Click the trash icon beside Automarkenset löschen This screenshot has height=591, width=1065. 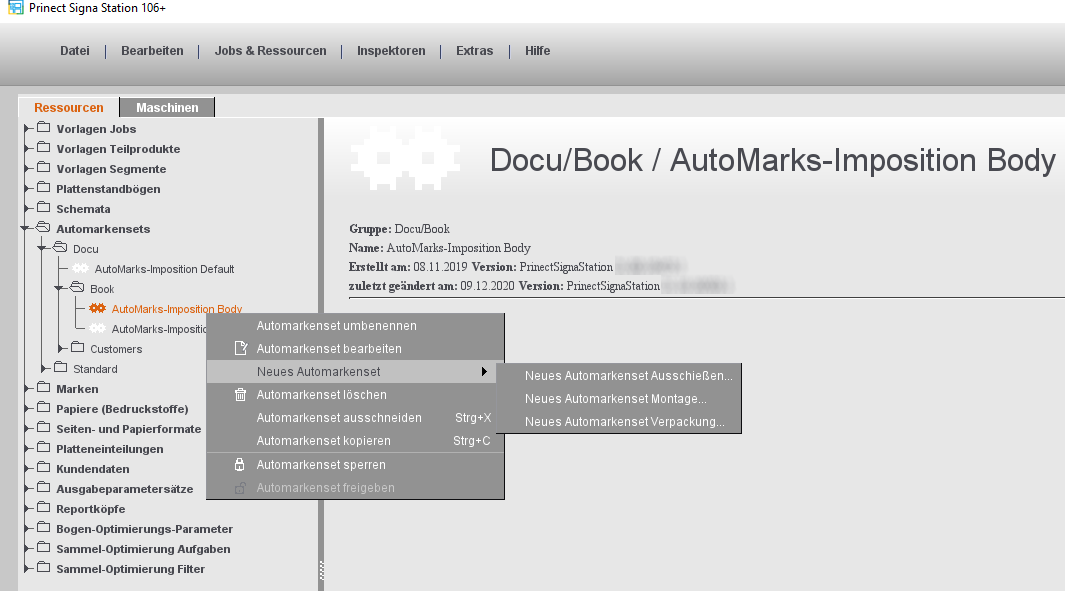(240, 395)
